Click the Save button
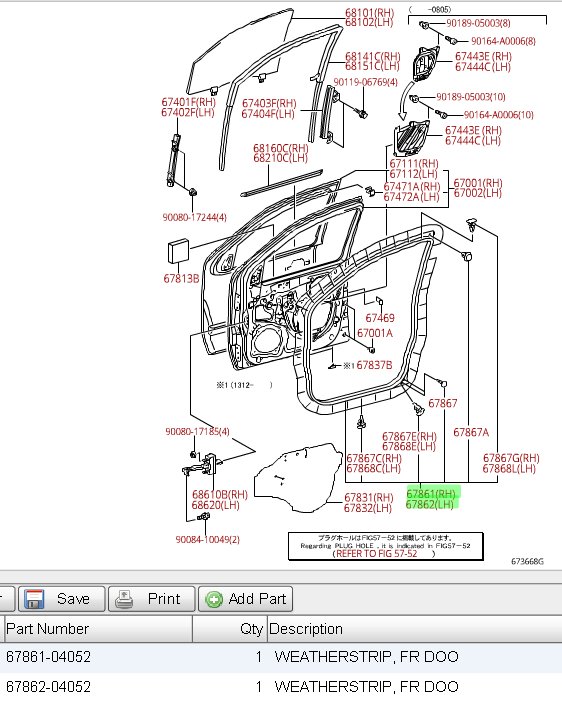 [x=62, y=599]
